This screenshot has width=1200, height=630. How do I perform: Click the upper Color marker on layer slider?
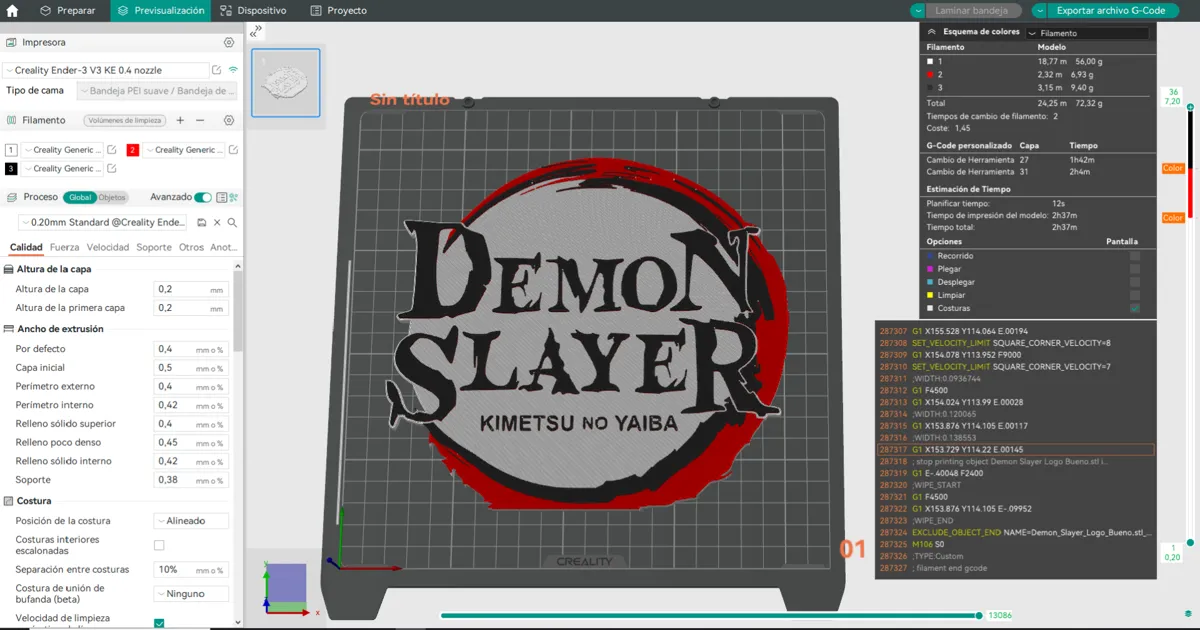(x=1173, y=168)
